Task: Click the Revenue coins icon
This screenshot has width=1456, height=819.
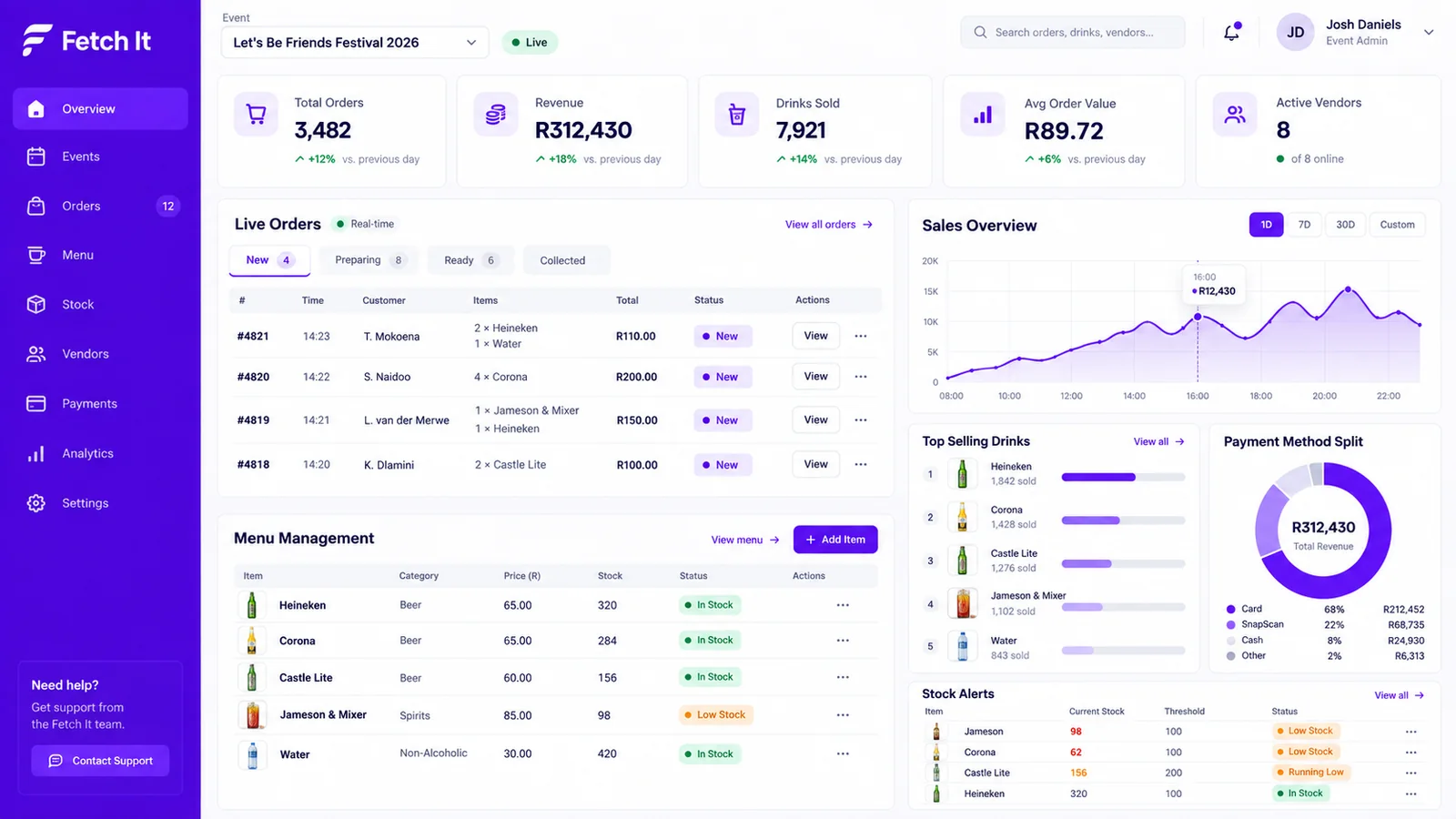Action: [496, 115]
